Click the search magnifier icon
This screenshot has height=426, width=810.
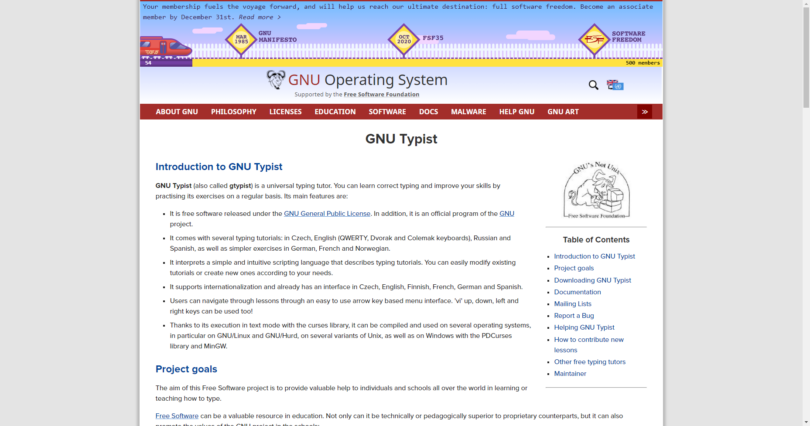593,85
